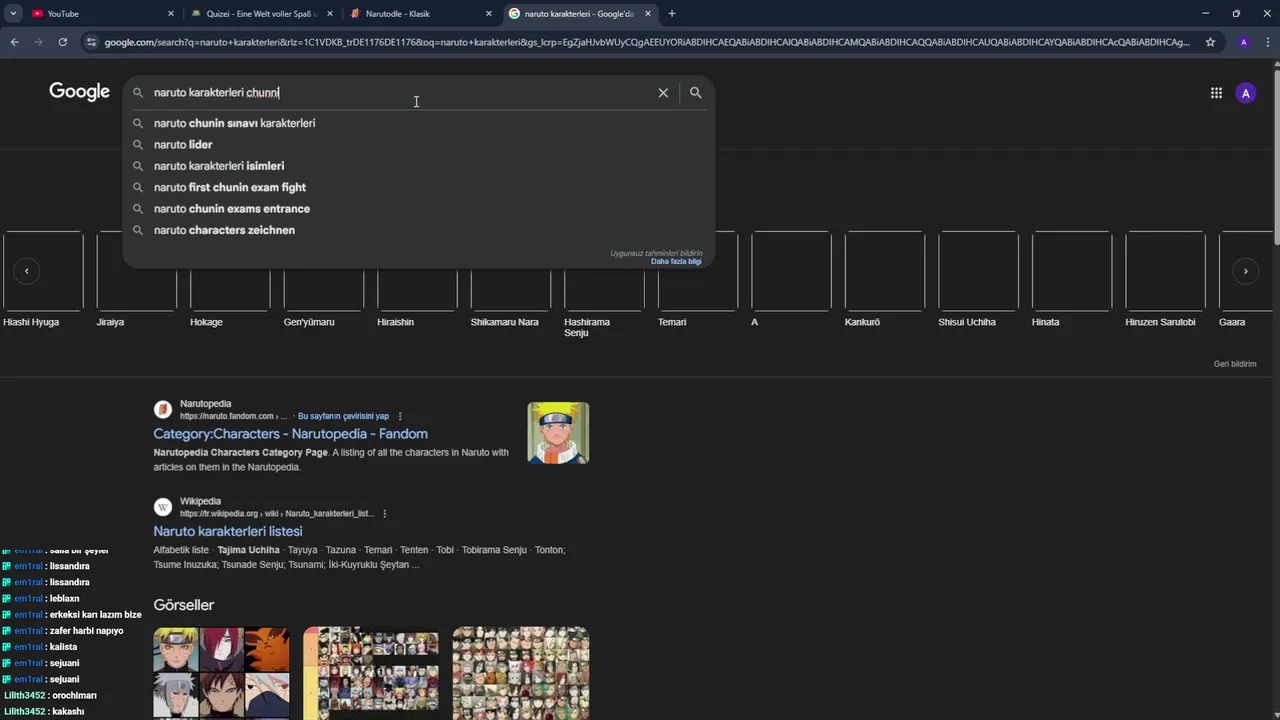Show next carousel characters
Viewport: 1280px width, 720px height.
(x=1245, y=271)
